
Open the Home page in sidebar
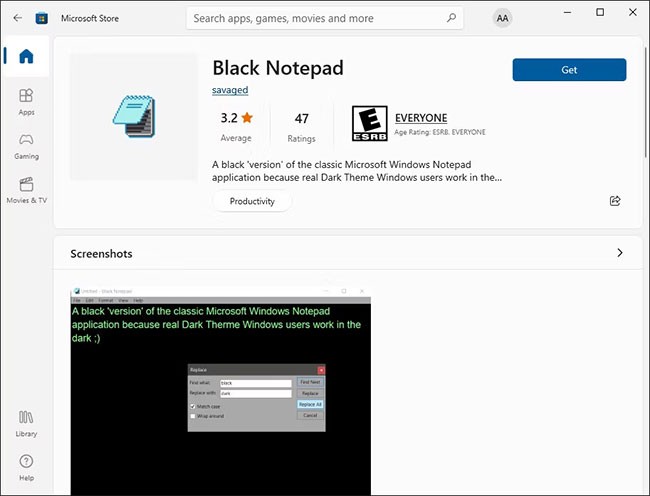point(26,56)
